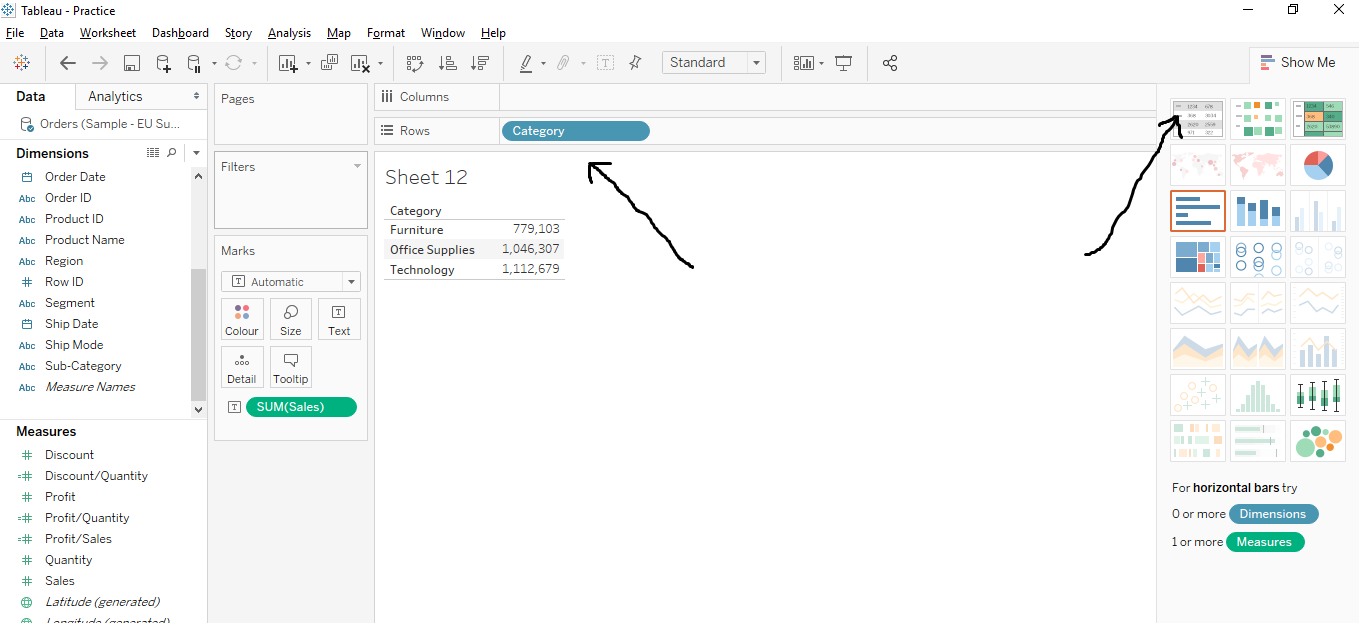Open the Marks type dropdown showing Automatic
The image size is (1359, 623).
coord(349,281)
